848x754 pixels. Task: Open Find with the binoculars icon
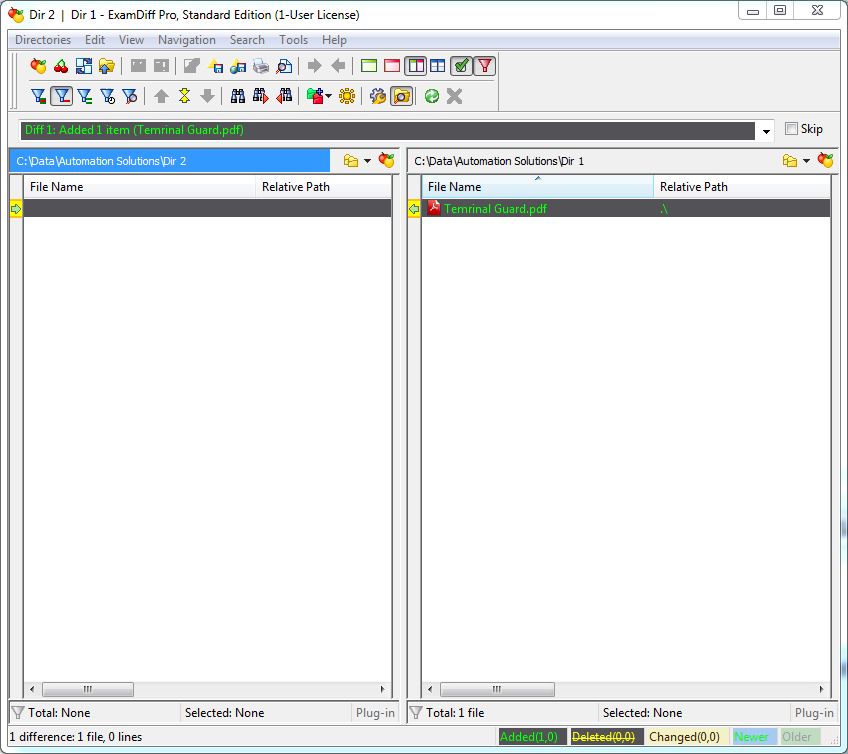point(237,96)
